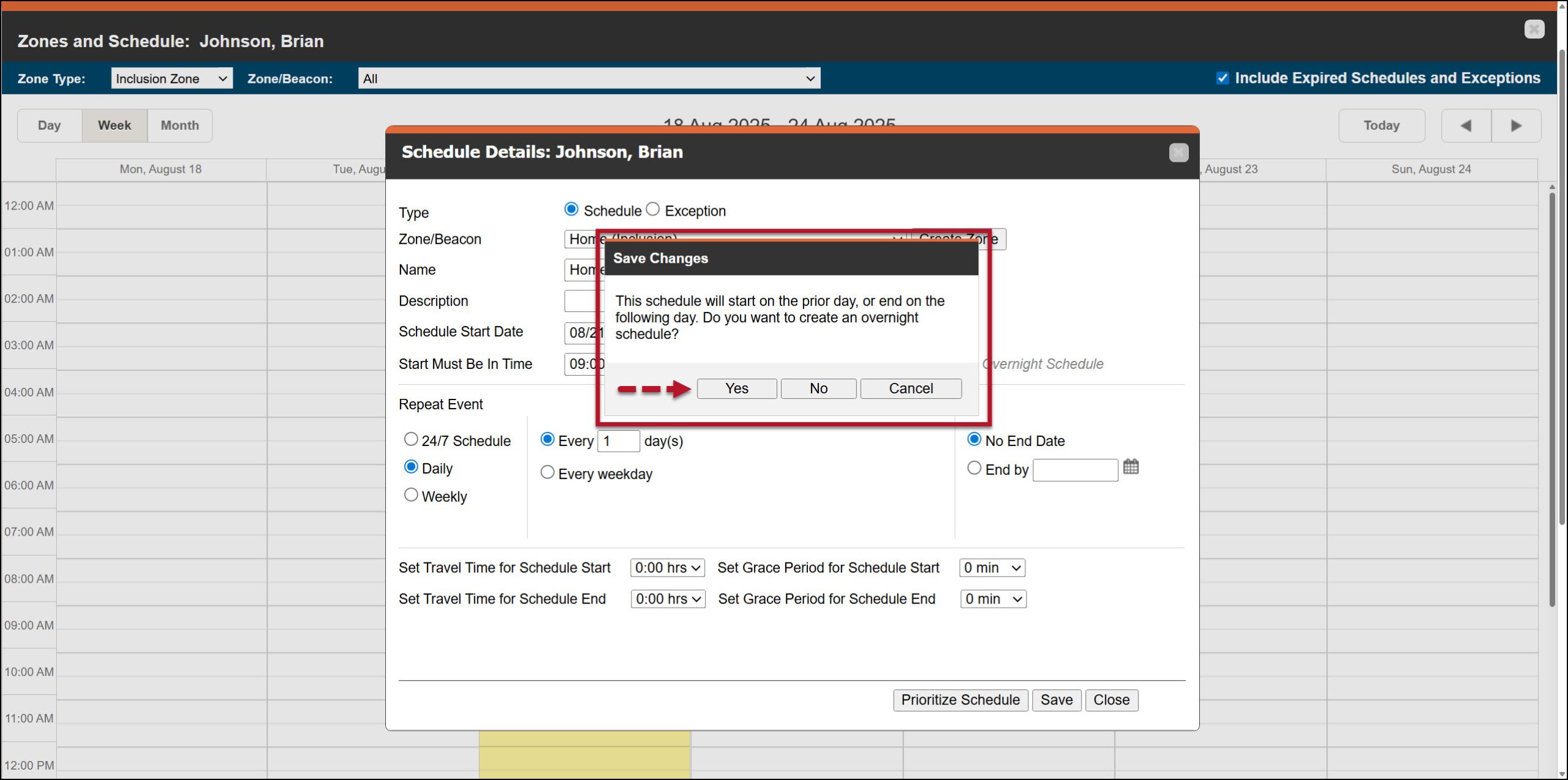The height and width of the screenshot is (780, 1568).
Task: Close the Schedule Details dialog with X icon
Action: point(1178,153)
